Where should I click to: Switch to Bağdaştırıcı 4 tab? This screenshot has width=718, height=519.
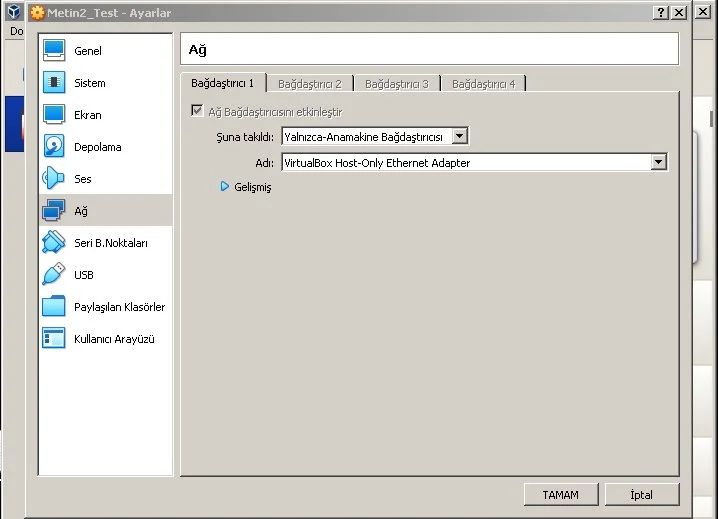[x=484, y=84]
